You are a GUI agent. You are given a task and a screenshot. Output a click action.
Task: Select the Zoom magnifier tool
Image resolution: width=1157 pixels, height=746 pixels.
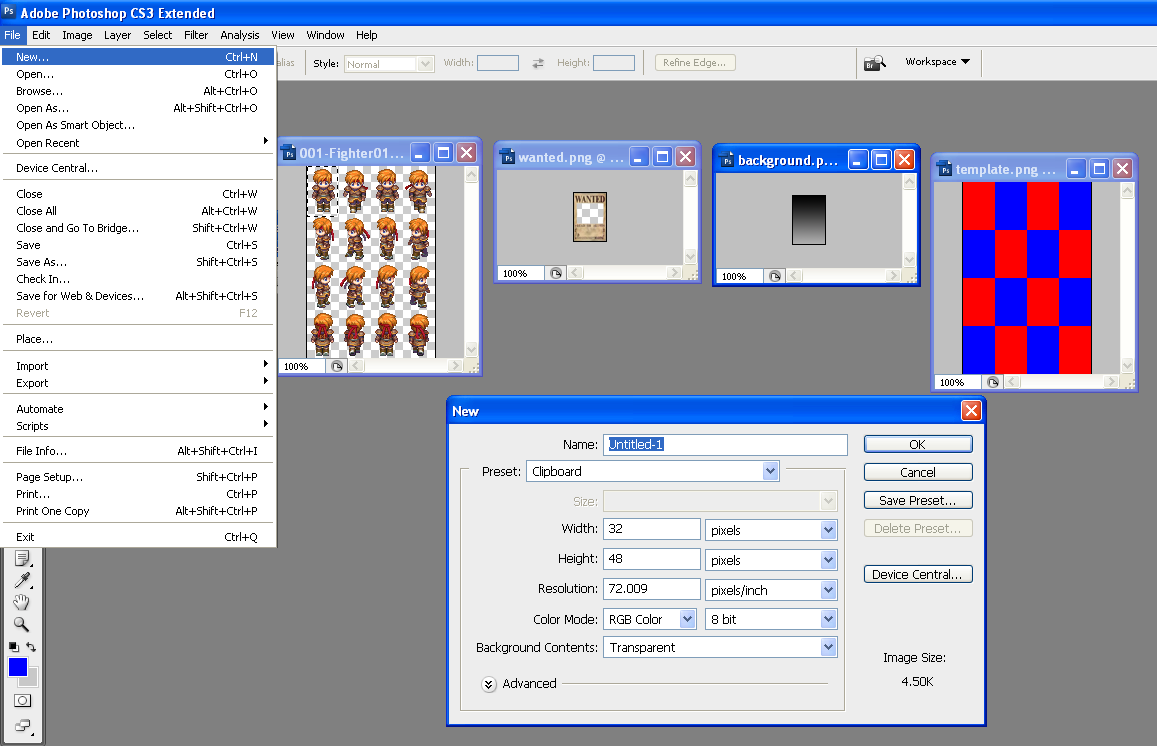(22, 624)
